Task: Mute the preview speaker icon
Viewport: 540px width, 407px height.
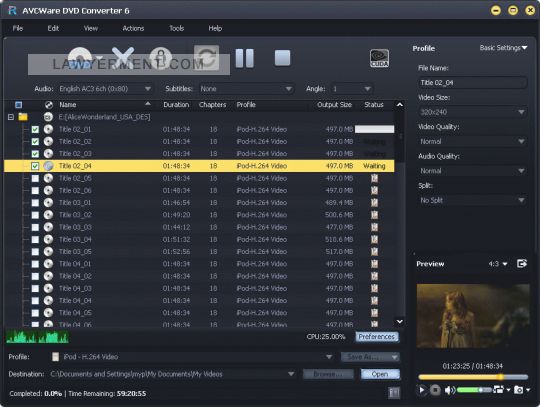Action: pyautogui.click(x=449, y=390)
